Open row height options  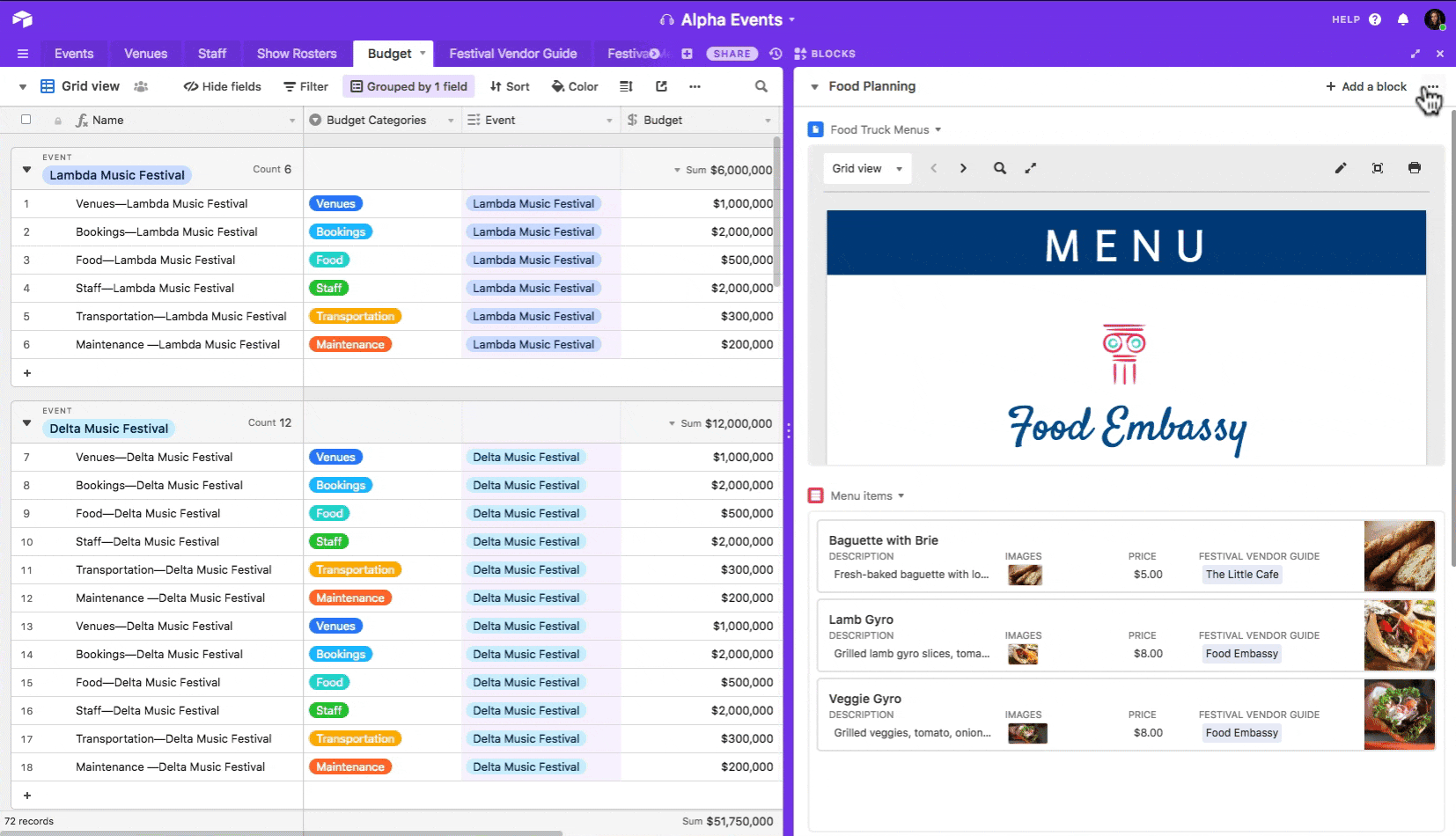coord(626,86)
